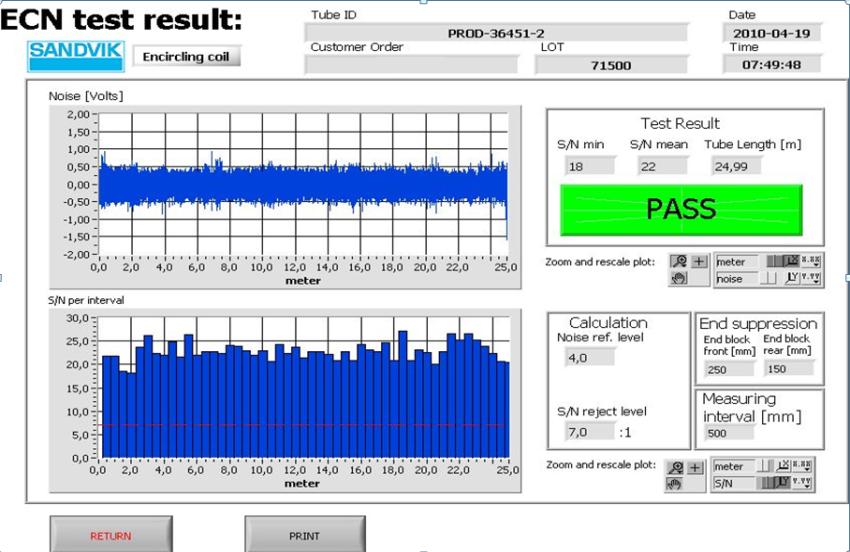Click the S/N scale name field

(733, 483)
